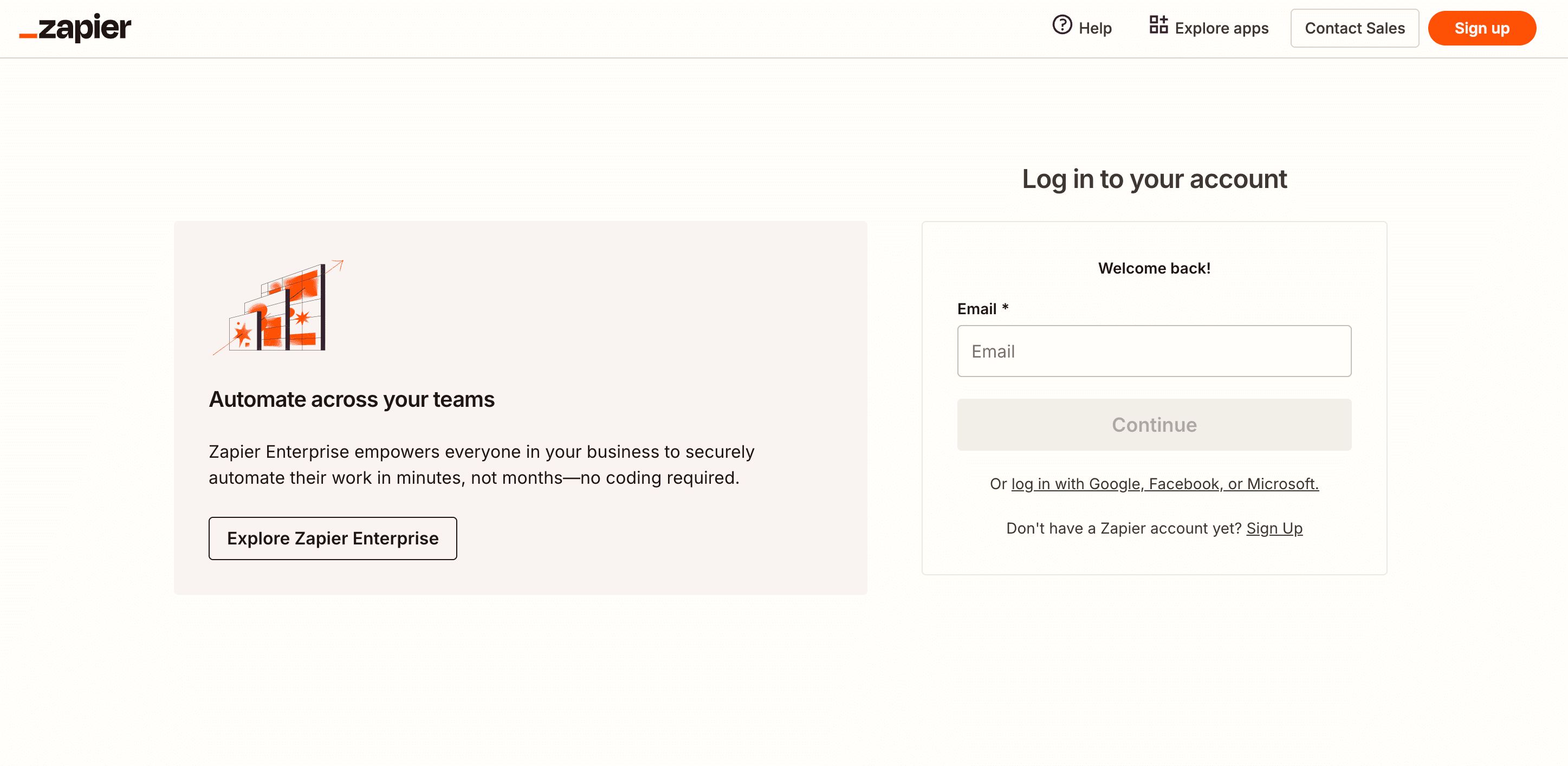Screen dimensions: 1568x766
Task: Focus the Email input field
Action: (x=1154, y=351)
